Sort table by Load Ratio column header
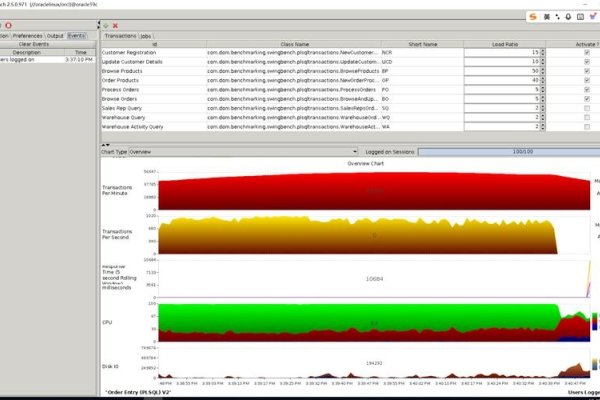Viewport: 600px width, 400px height. click(x=504, y=44)
